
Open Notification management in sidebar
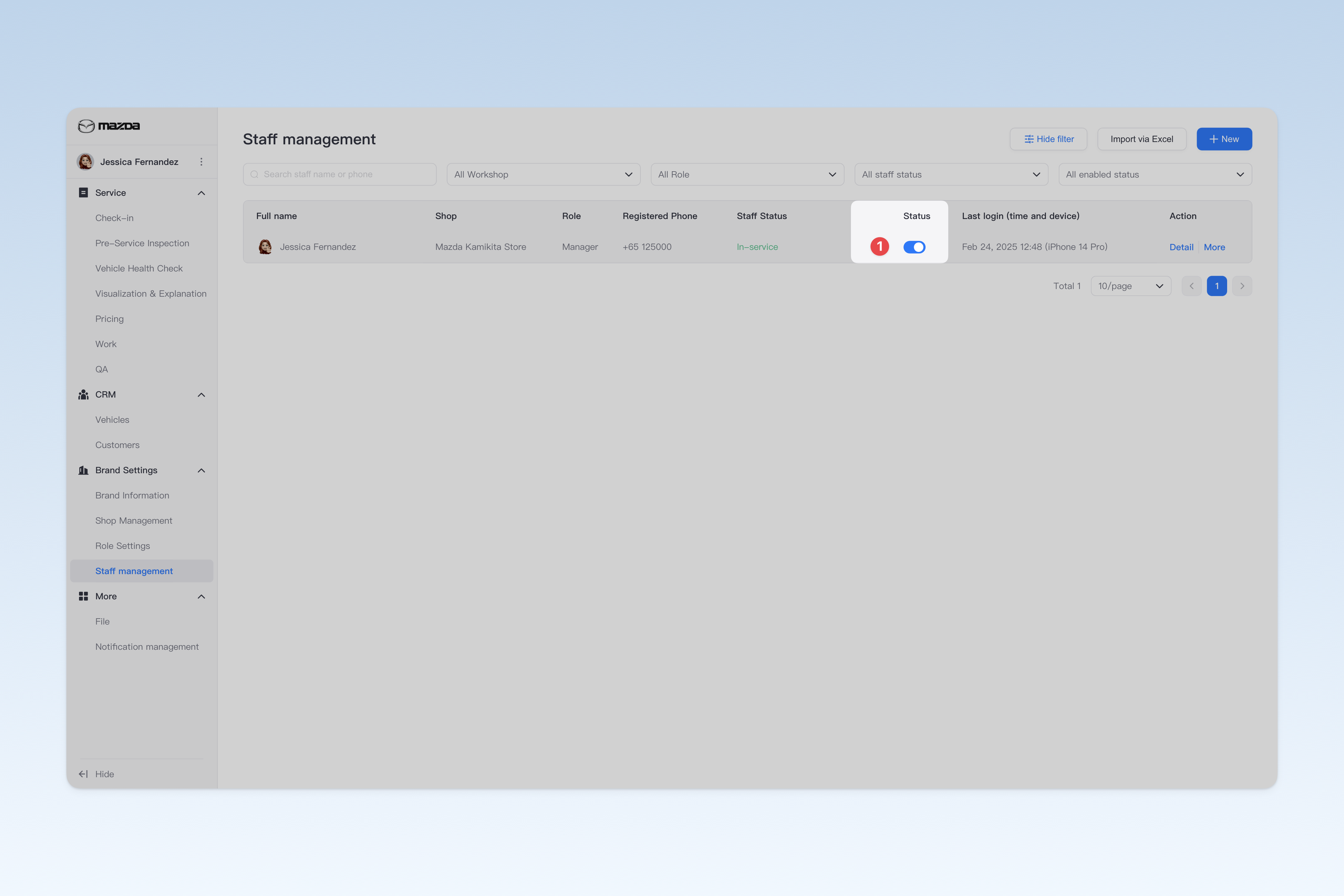[x=147, y=646]
